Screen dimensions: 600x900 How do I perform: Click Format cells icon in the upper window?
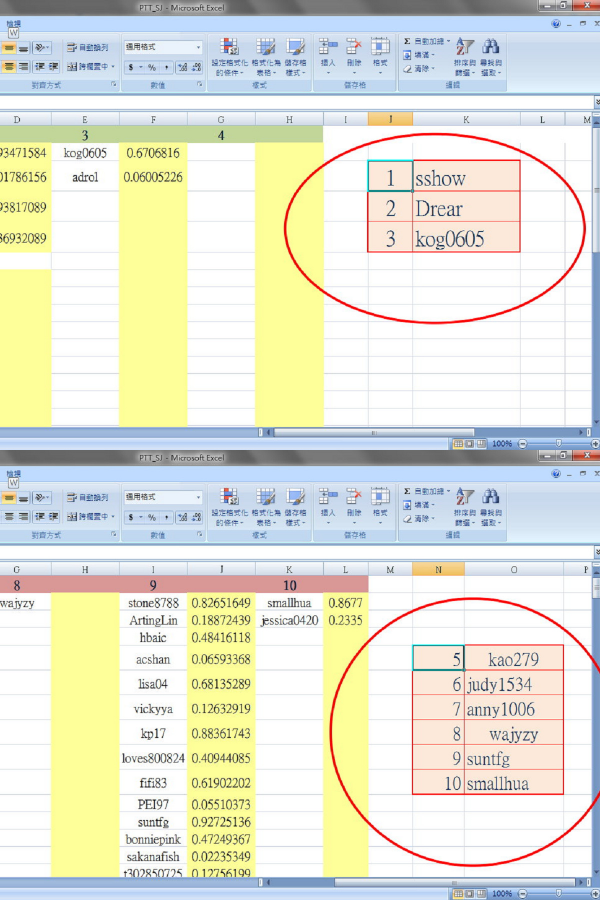click(x=380, y=46)
